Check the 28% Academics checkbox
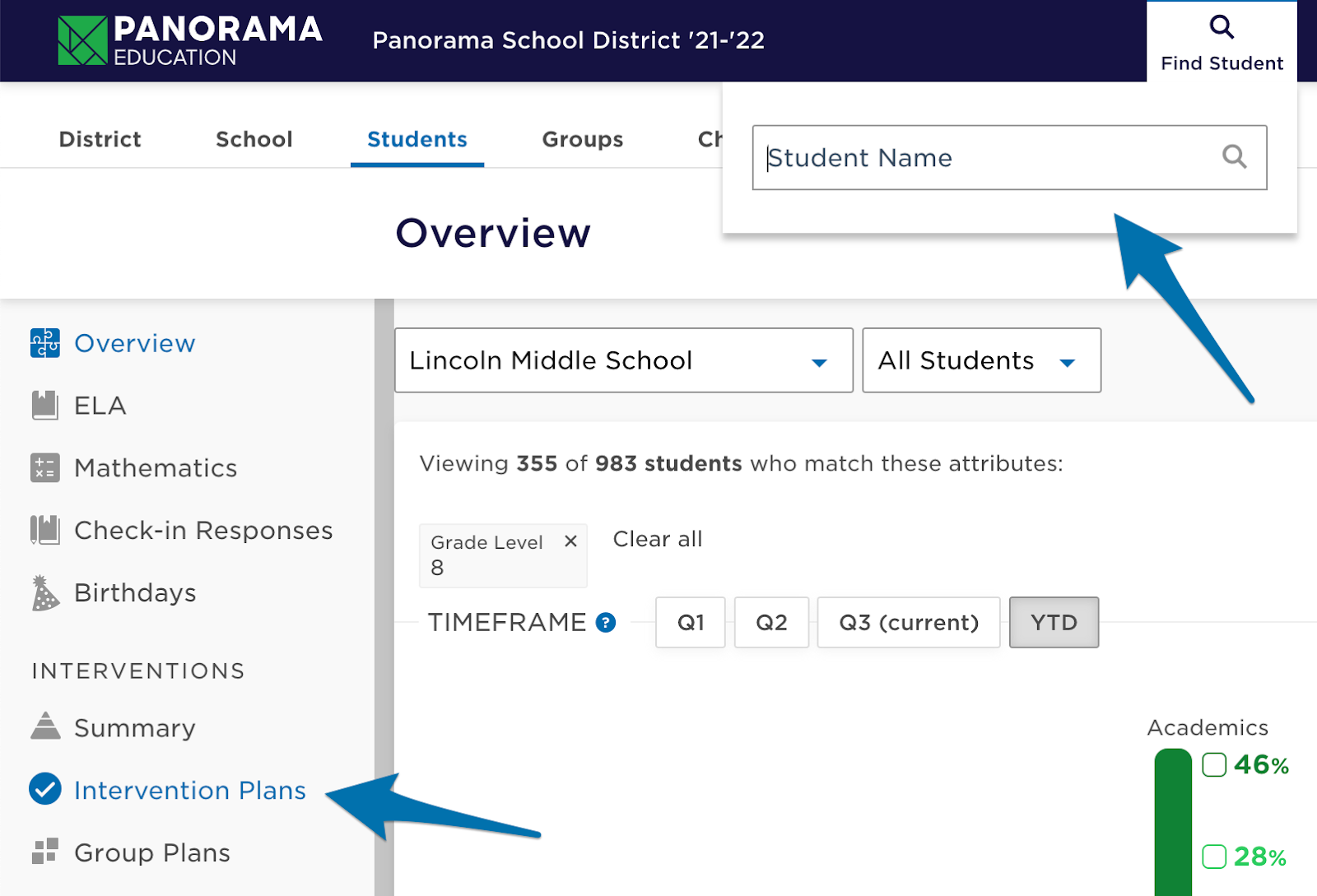 (1214, 857)
